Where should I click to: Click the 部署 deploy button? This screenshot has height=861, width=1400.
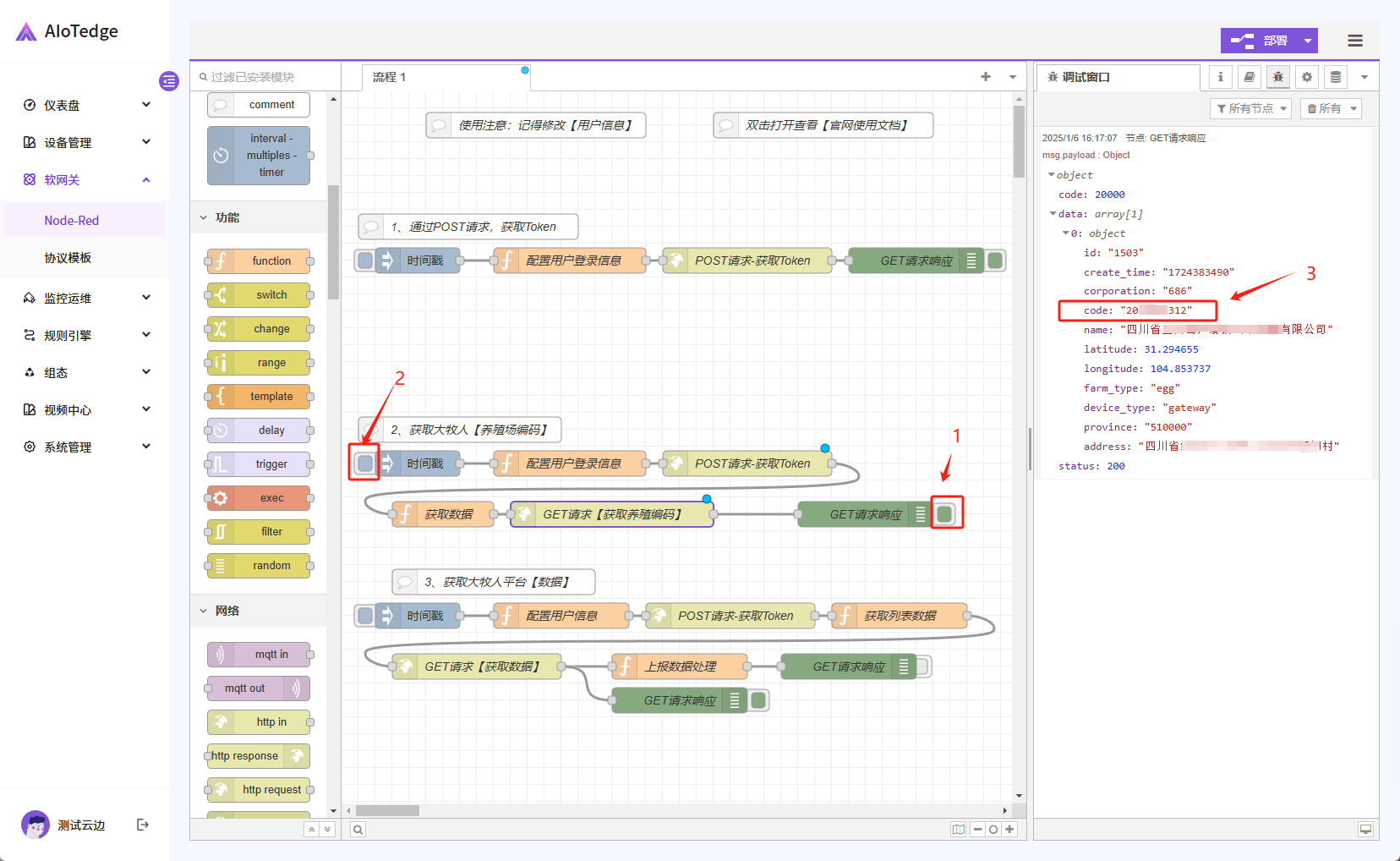point(1259,41)
